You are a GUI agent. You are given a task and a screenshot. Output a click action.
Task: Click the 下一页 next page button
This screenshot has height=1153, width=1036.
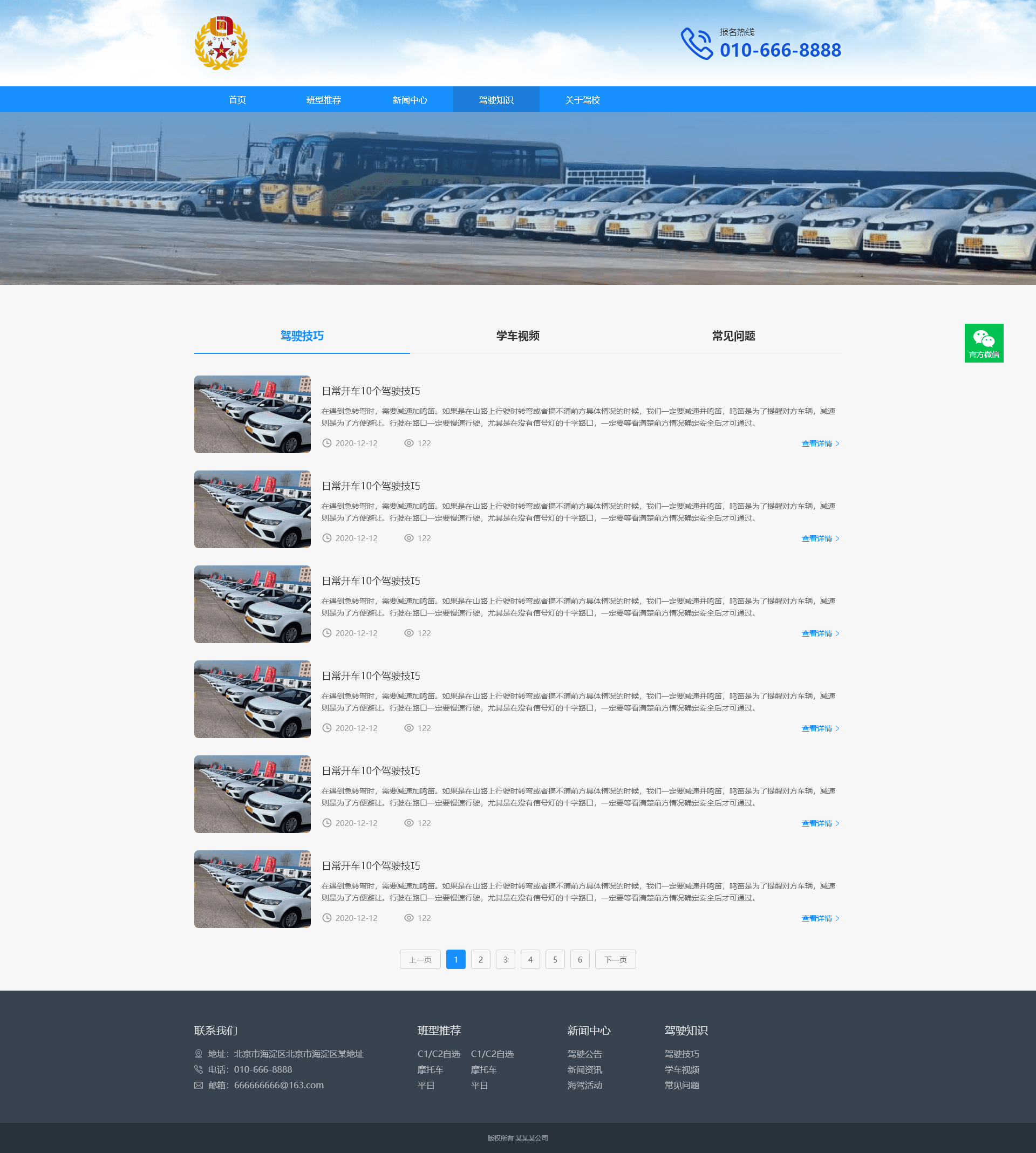(615, 959)
